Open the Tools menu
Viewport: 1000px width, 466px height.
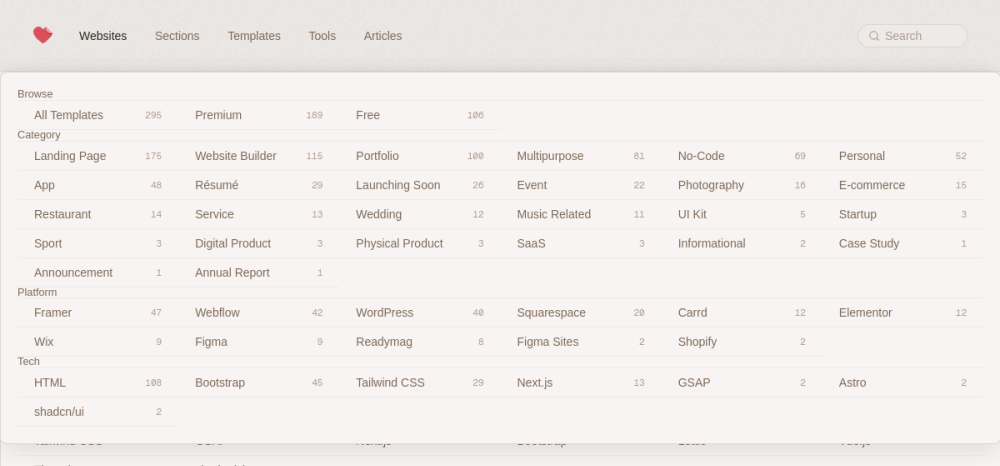coord(322,36)
